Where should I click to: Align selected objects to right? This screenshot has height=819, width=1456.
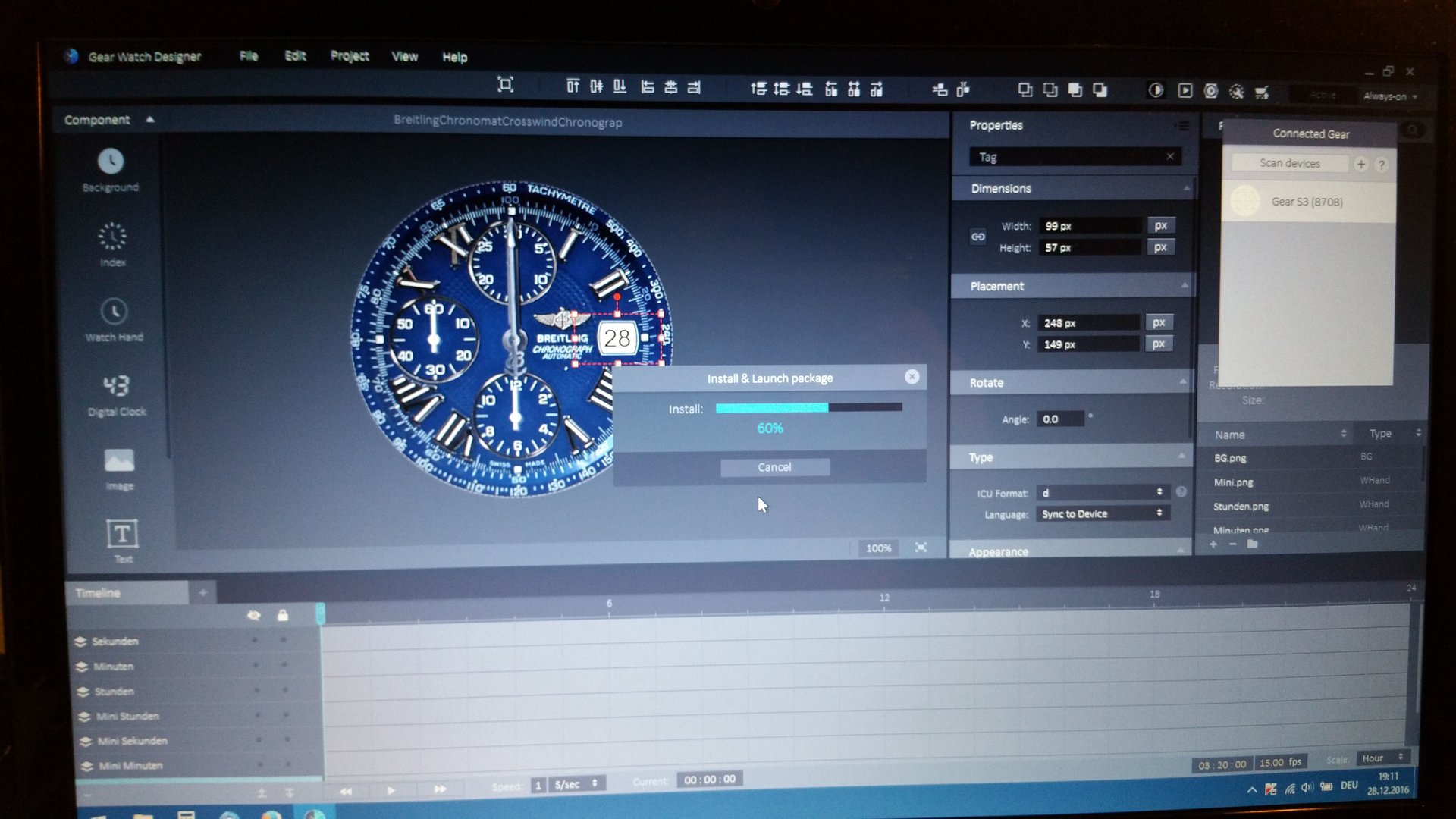click(694, 87)
